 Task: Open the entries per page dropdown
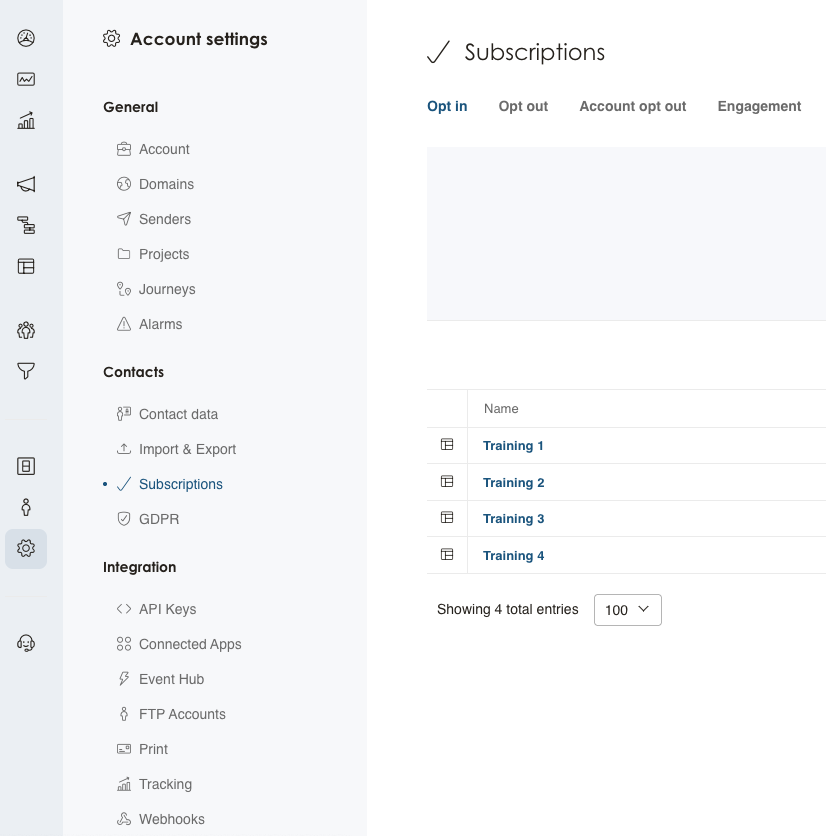pyautogui.click(x=627, y=610)
